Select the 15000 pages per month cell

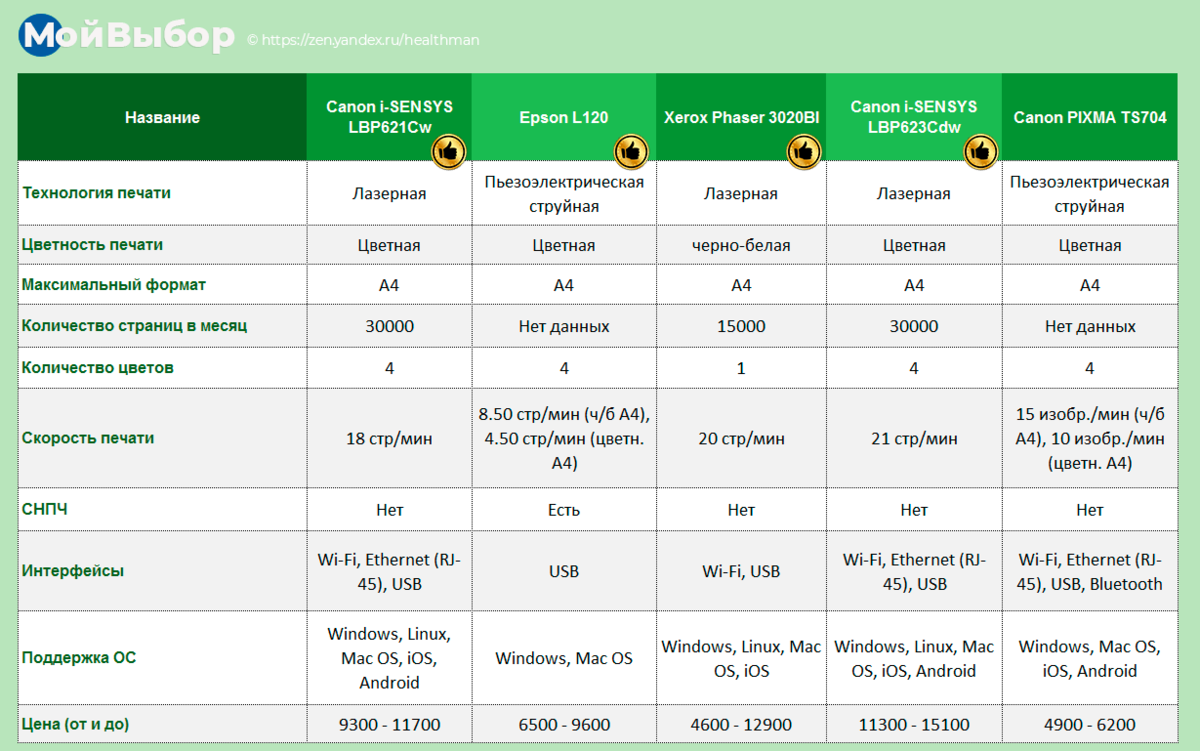coord(741,326)
